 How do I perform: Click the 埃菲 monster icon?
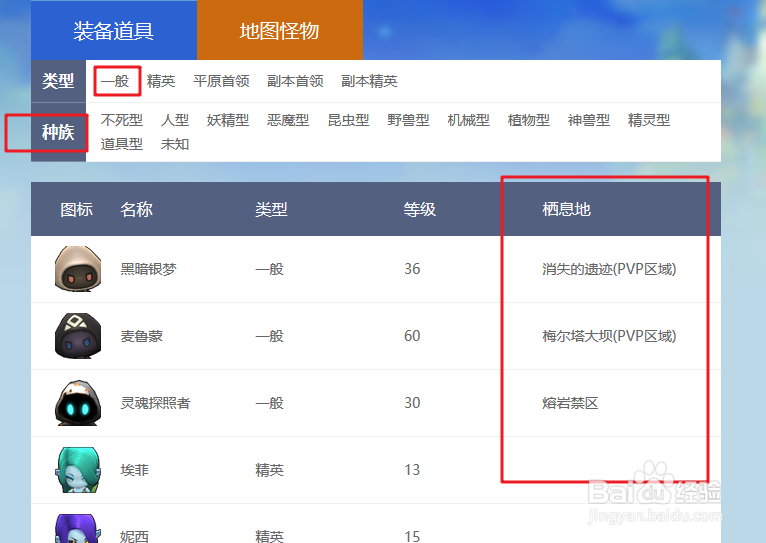pyautogui.click(x=78, y=470)
